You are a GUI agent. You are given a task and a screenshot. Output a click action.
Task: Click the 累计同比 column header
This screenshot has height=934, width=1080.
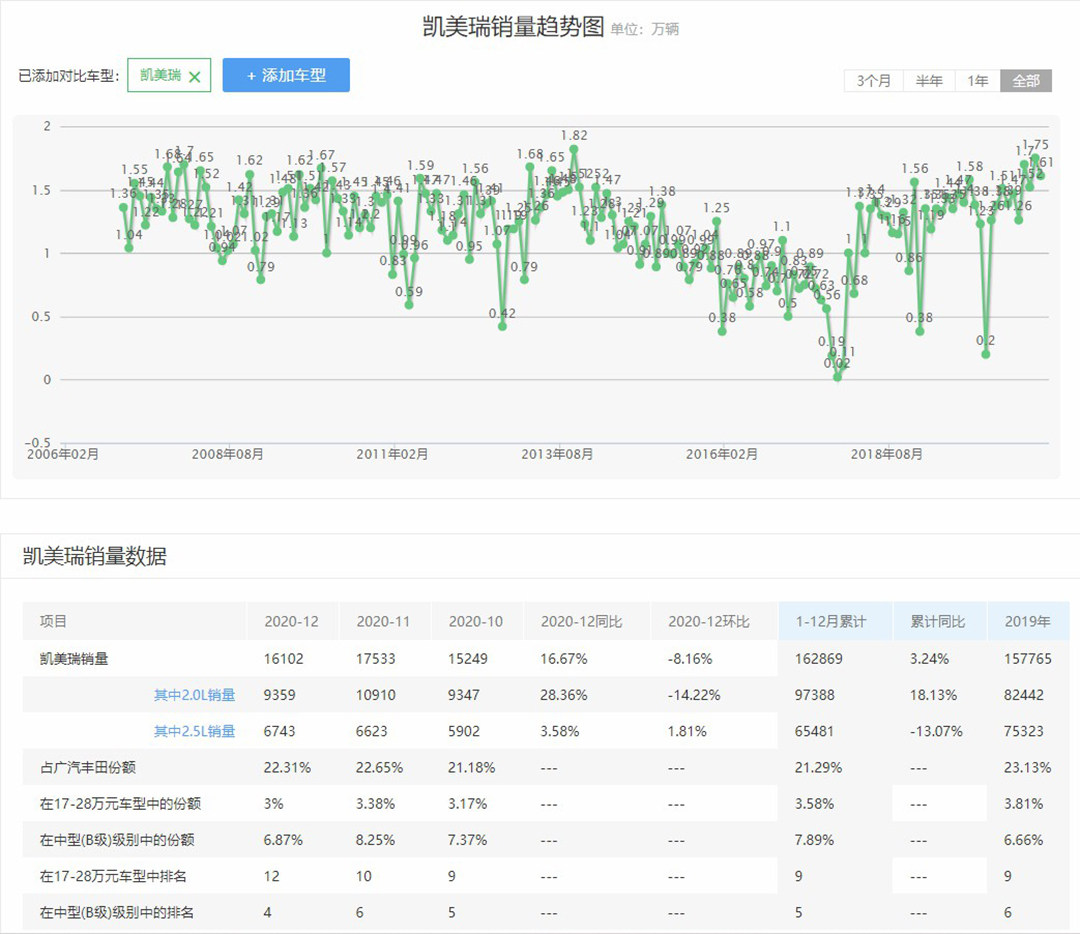click(x=937, y=621)
